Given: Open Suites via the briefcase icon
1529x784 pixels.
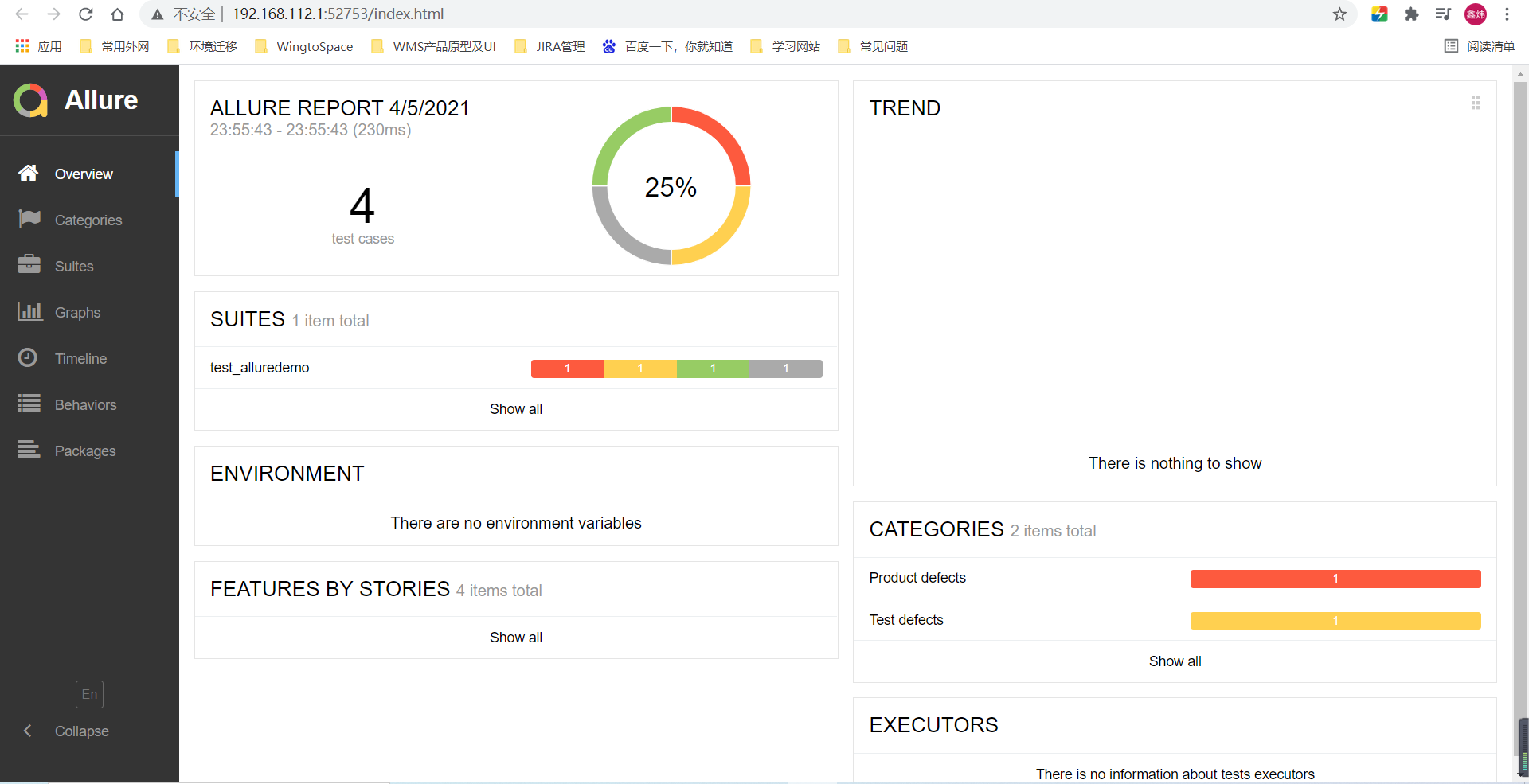Looking at the screenshot, I should (29, 265).
